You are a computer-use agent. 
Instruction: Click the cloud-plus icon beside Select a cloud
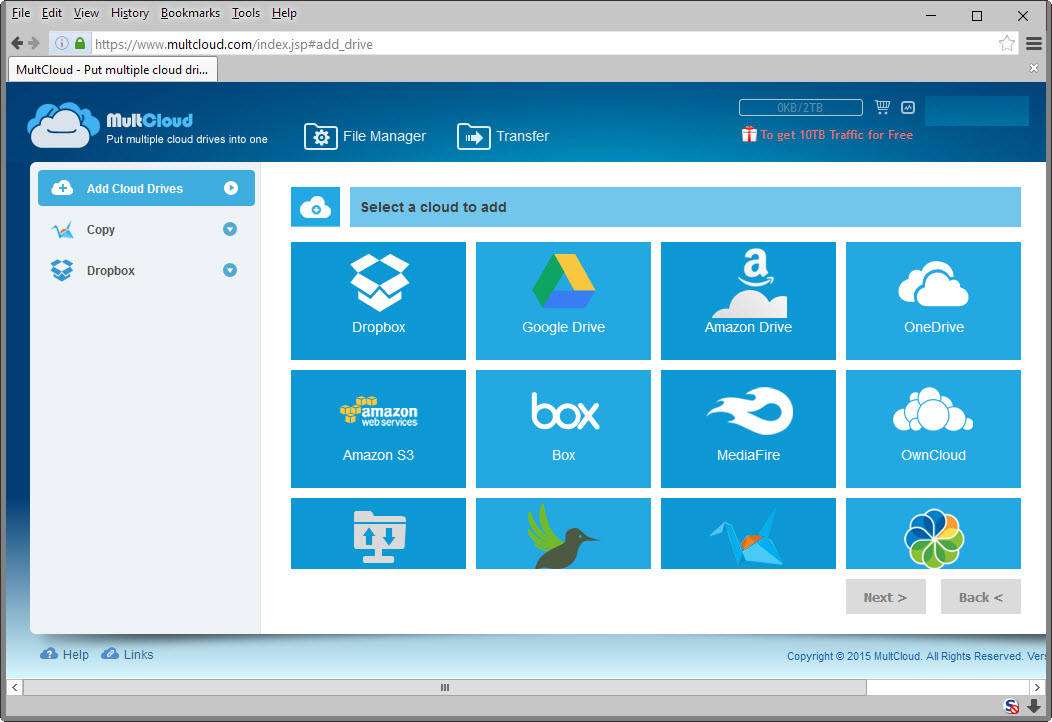[315, 207]
